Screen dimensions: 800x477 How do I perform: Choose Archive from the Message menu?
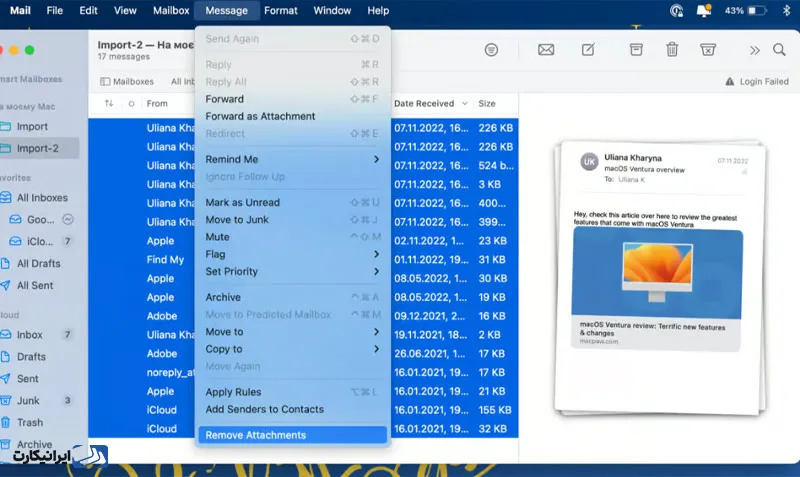point(292,297)
